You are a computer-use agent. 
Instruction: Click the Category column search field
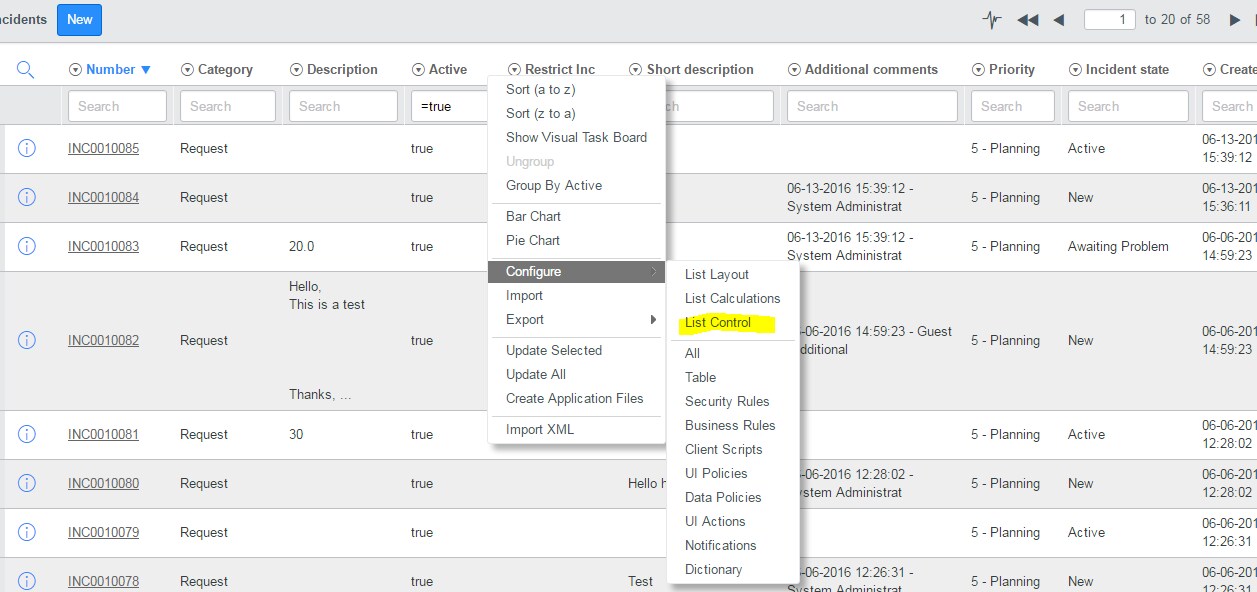tap(228, 106)
